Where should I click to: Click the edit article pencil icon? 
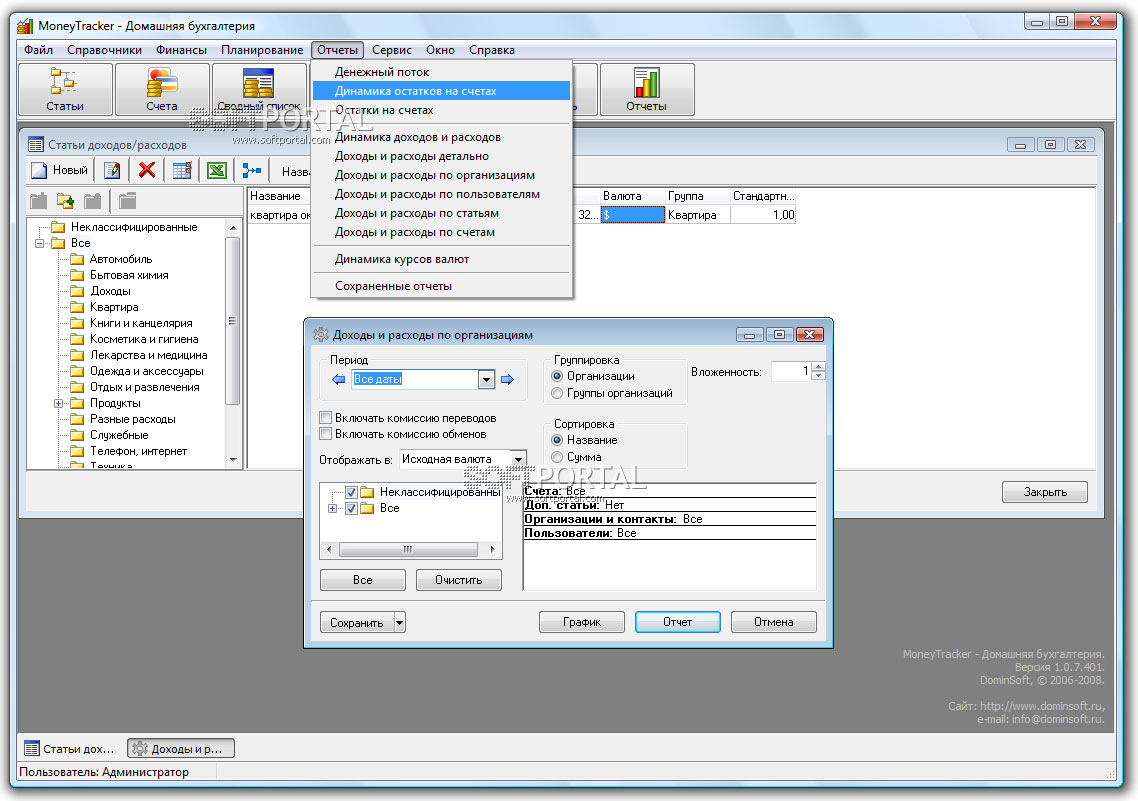112,171
